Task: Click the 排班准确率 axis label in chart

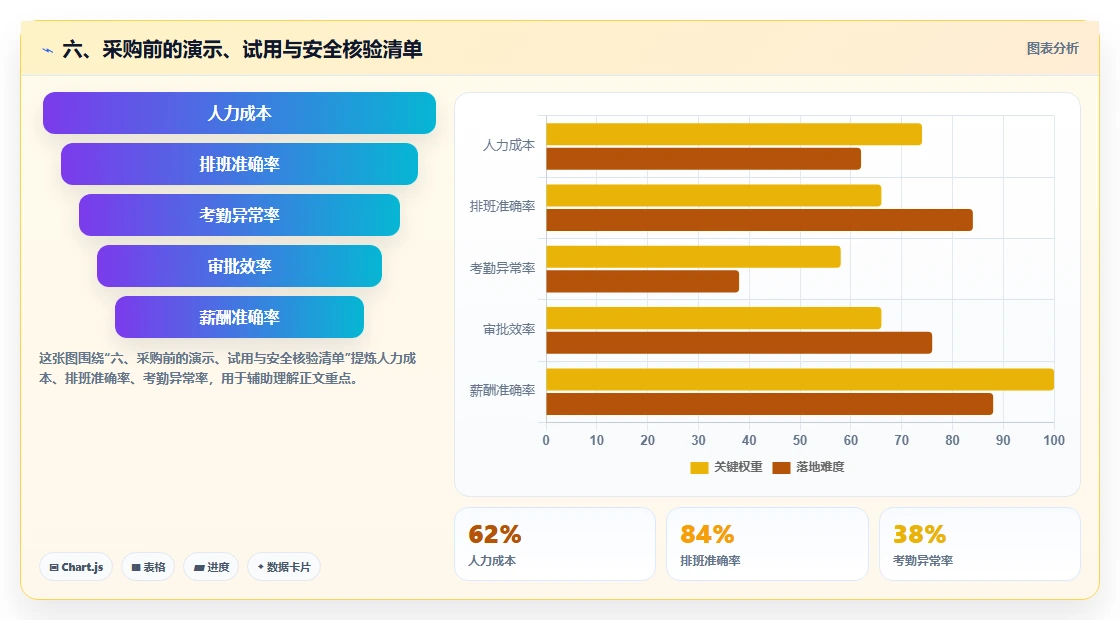Action: (502, 206)
